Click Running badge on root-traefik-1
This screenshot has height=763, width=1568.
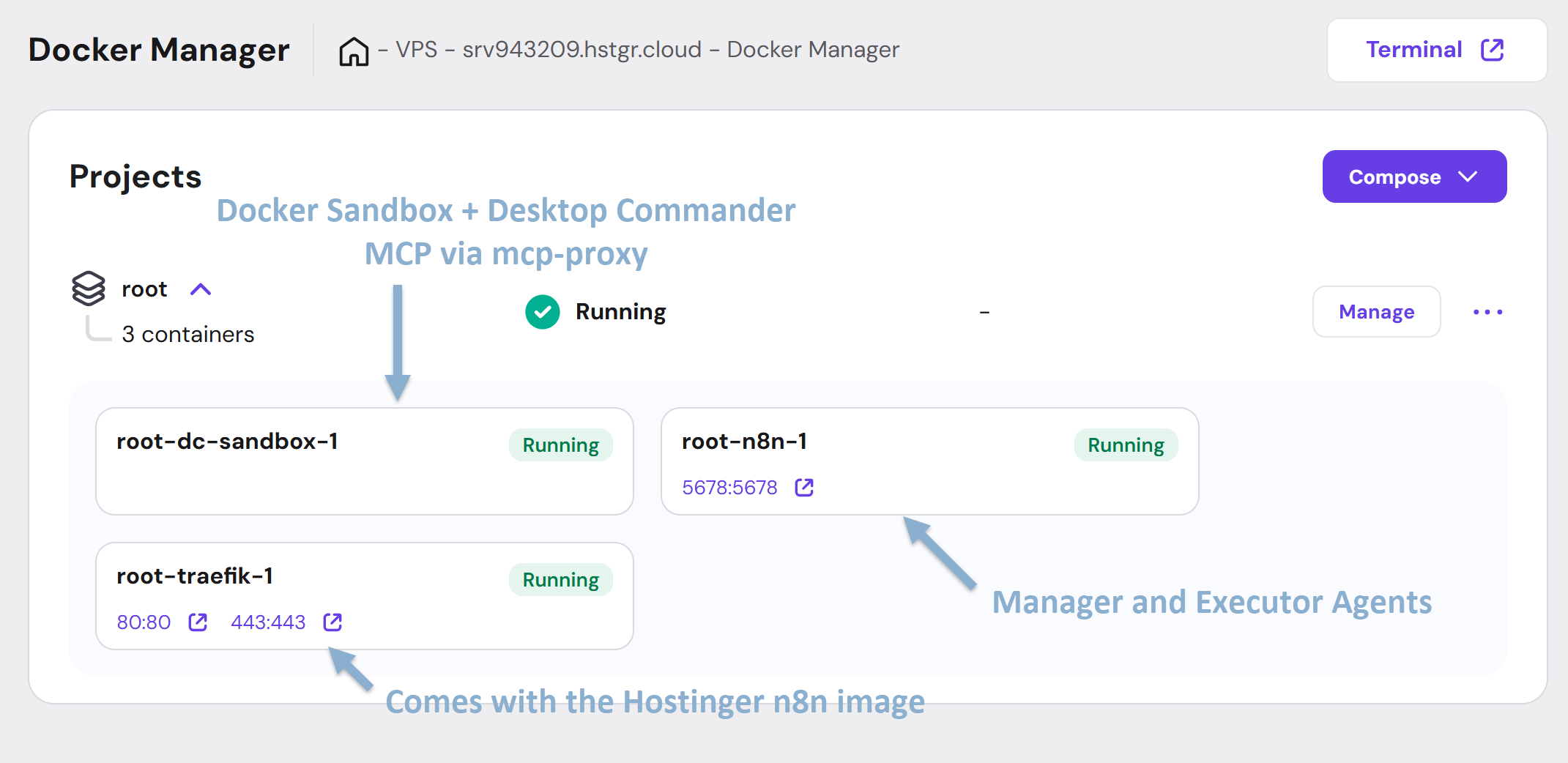[561, 580]
